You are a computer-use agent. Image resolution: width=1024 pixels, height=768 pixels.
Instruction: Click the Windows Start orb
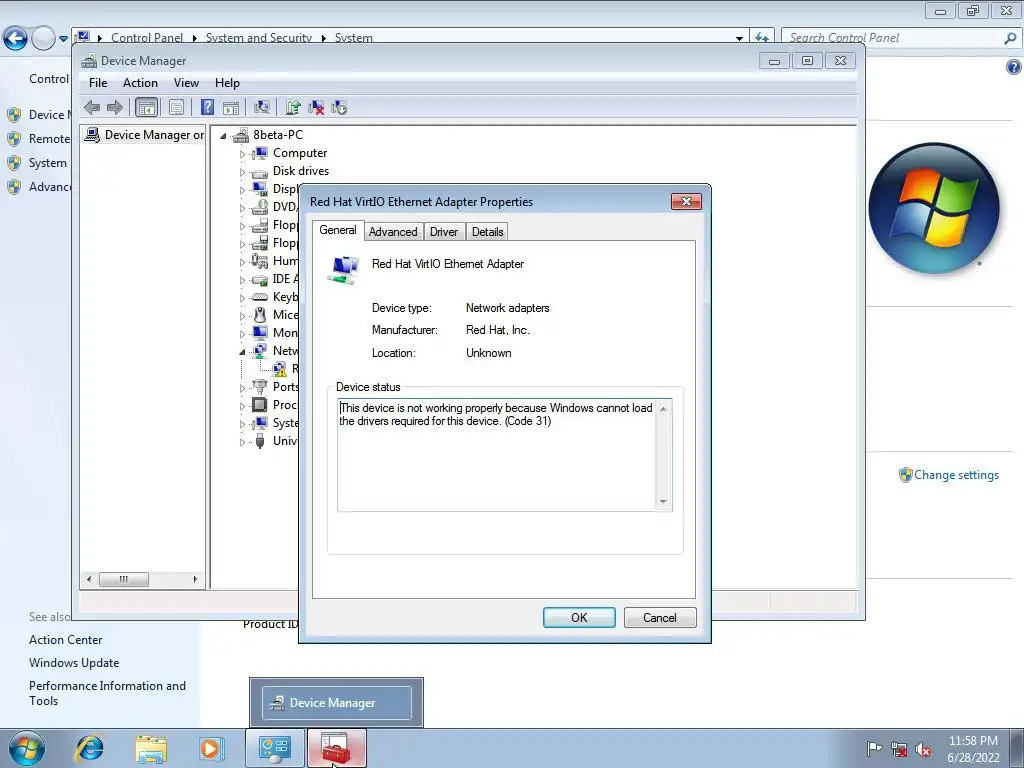tap(27, 748)
